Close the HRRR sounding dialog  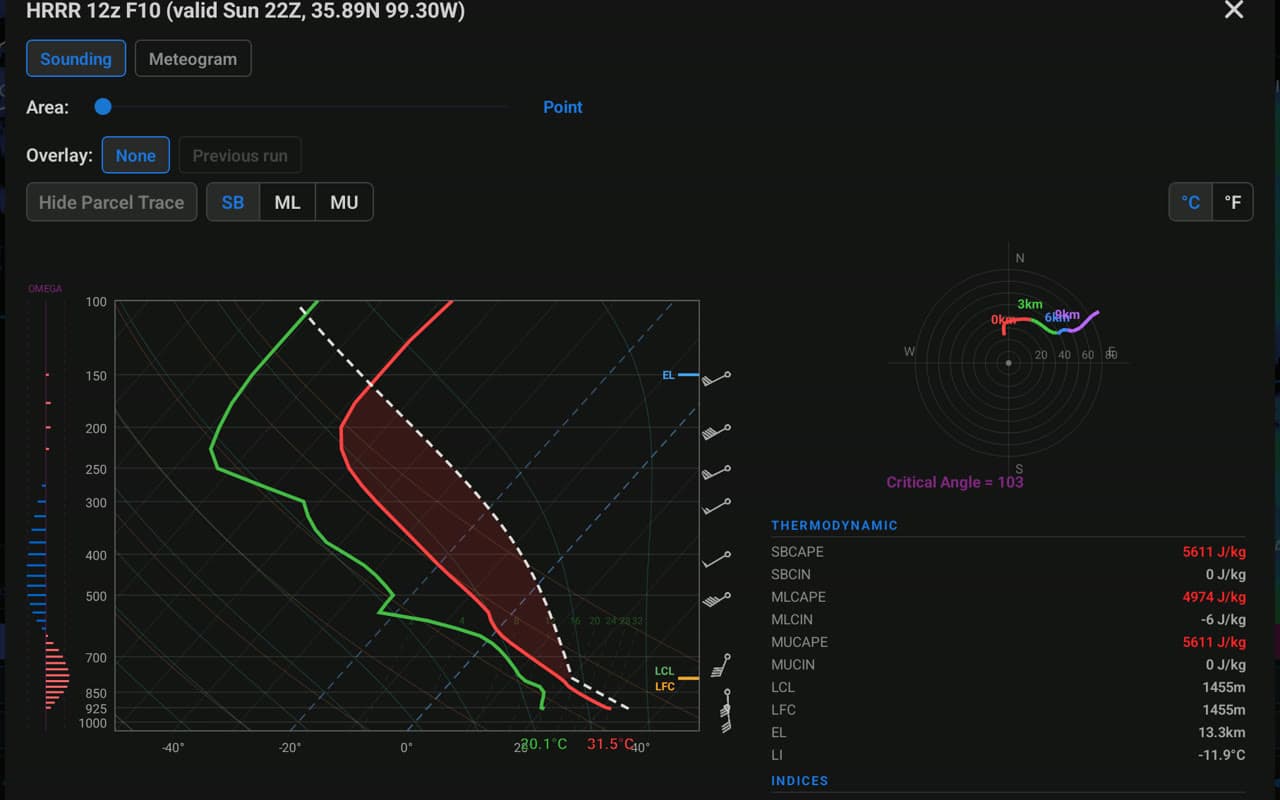[x=1234, y=10]
